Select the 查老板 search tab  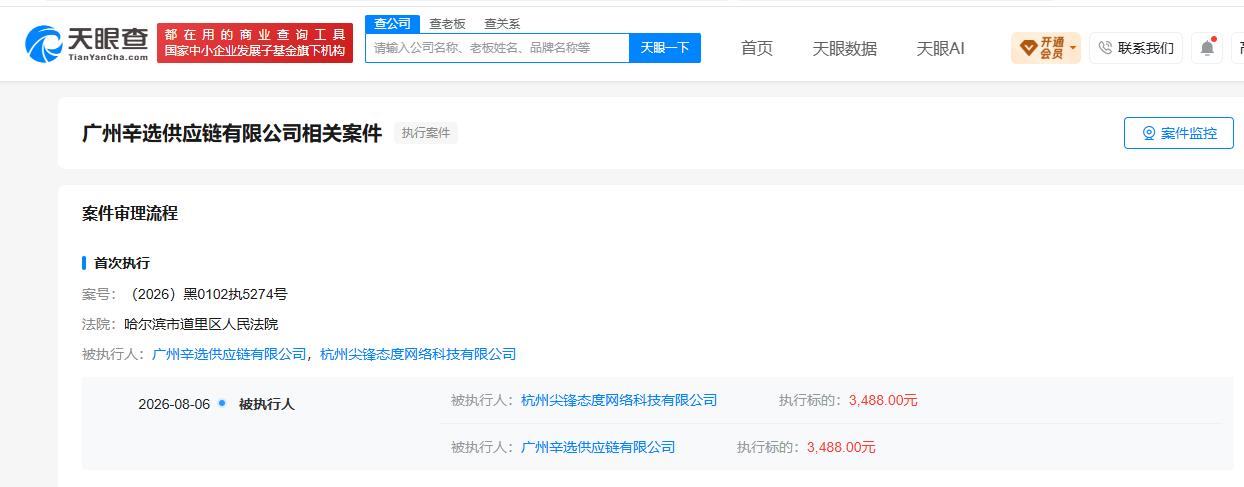pyautogui.click(x=447, y=24)
